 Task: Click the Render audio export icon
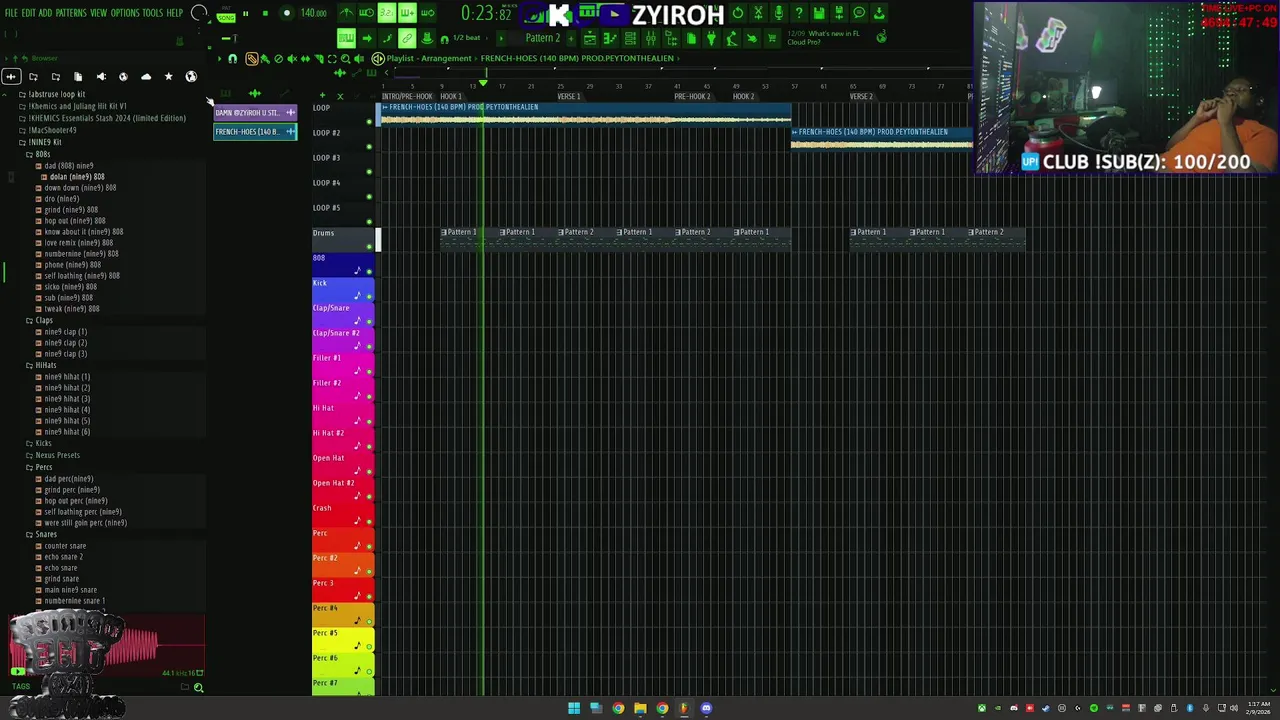tap(838, 13)
